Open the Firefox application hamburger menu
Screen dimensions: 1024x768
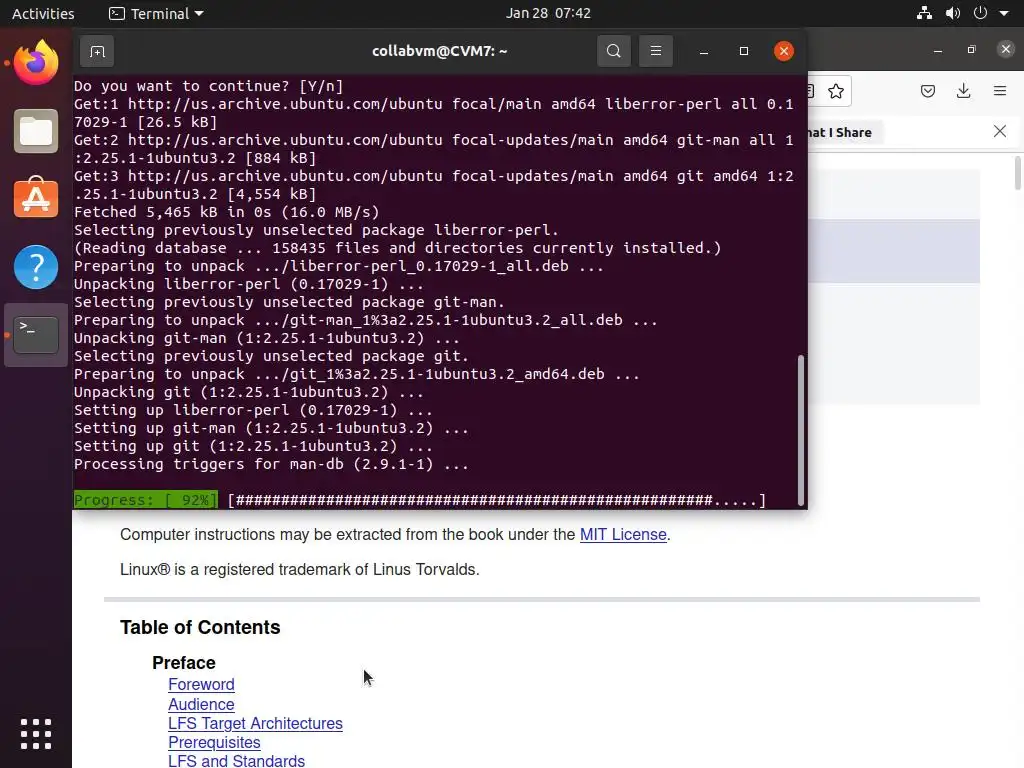point(1000,91)
